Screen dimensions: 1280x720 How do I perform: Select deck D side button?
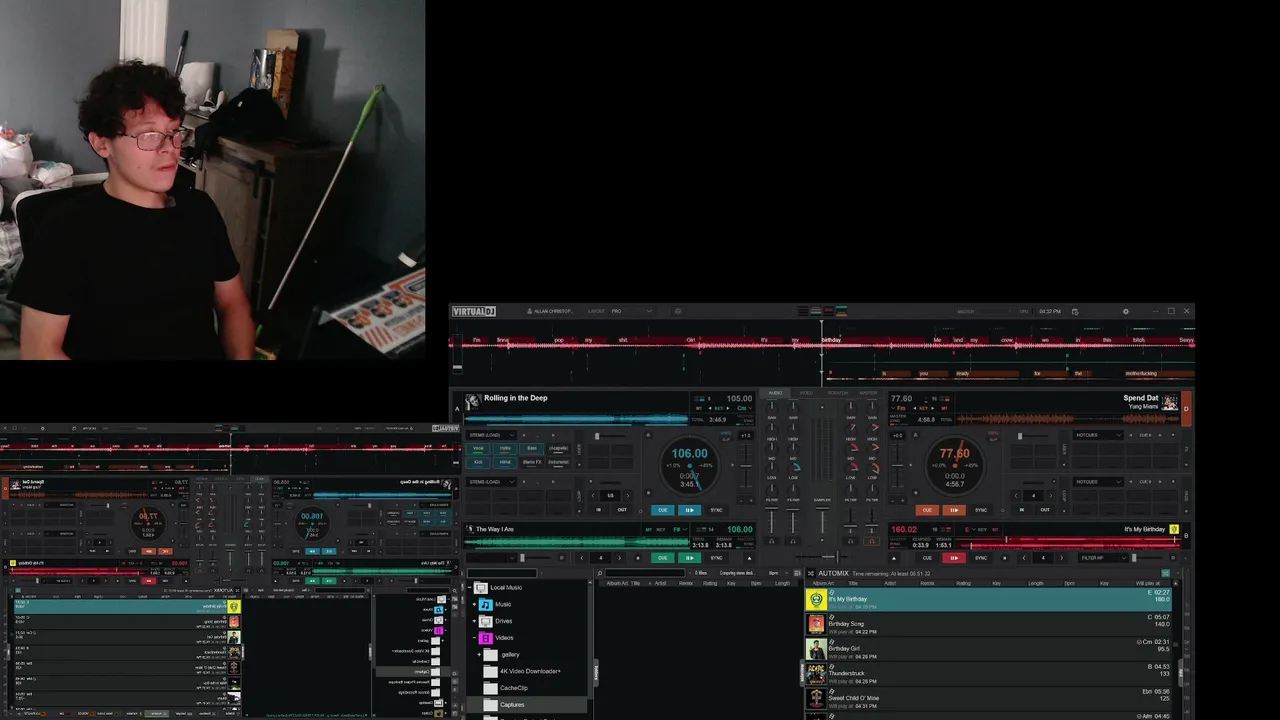coord(1187,409)
